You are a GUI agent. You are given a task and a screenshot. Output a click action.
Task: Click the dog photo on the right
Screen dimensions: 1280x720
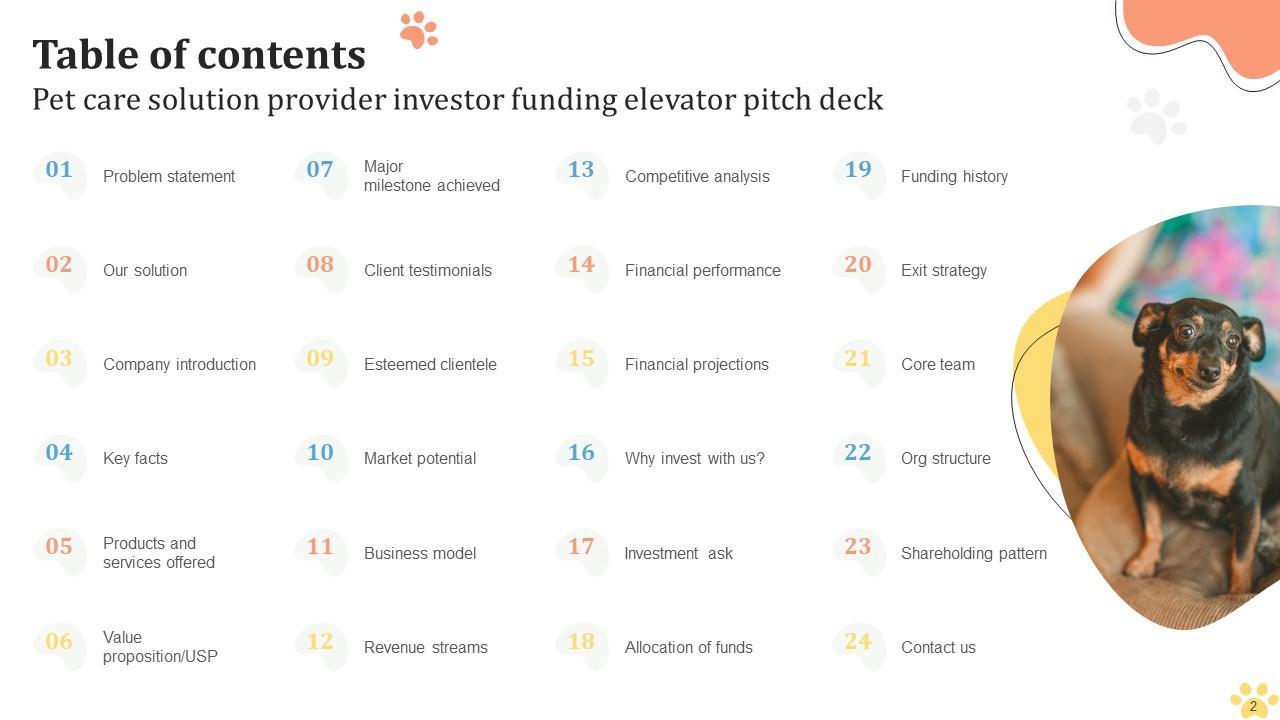(1180, 420)
